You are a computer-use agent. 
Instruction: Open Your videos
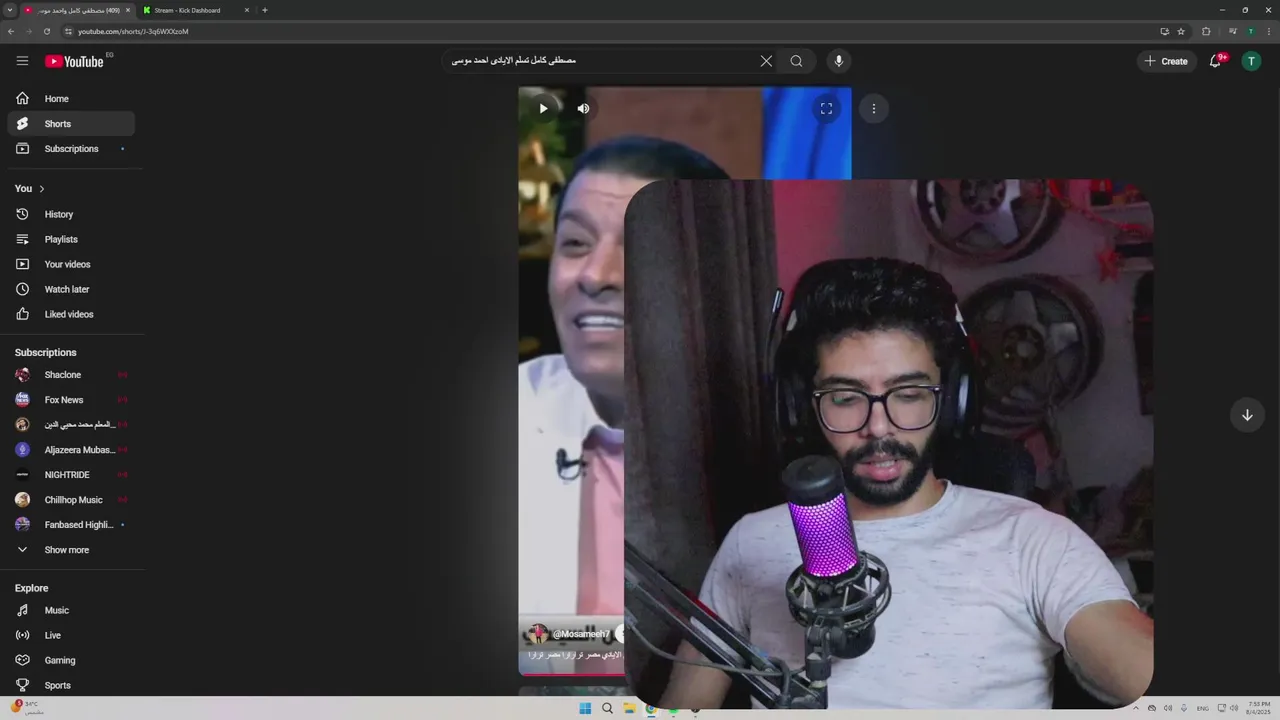(x=70, y=264)
